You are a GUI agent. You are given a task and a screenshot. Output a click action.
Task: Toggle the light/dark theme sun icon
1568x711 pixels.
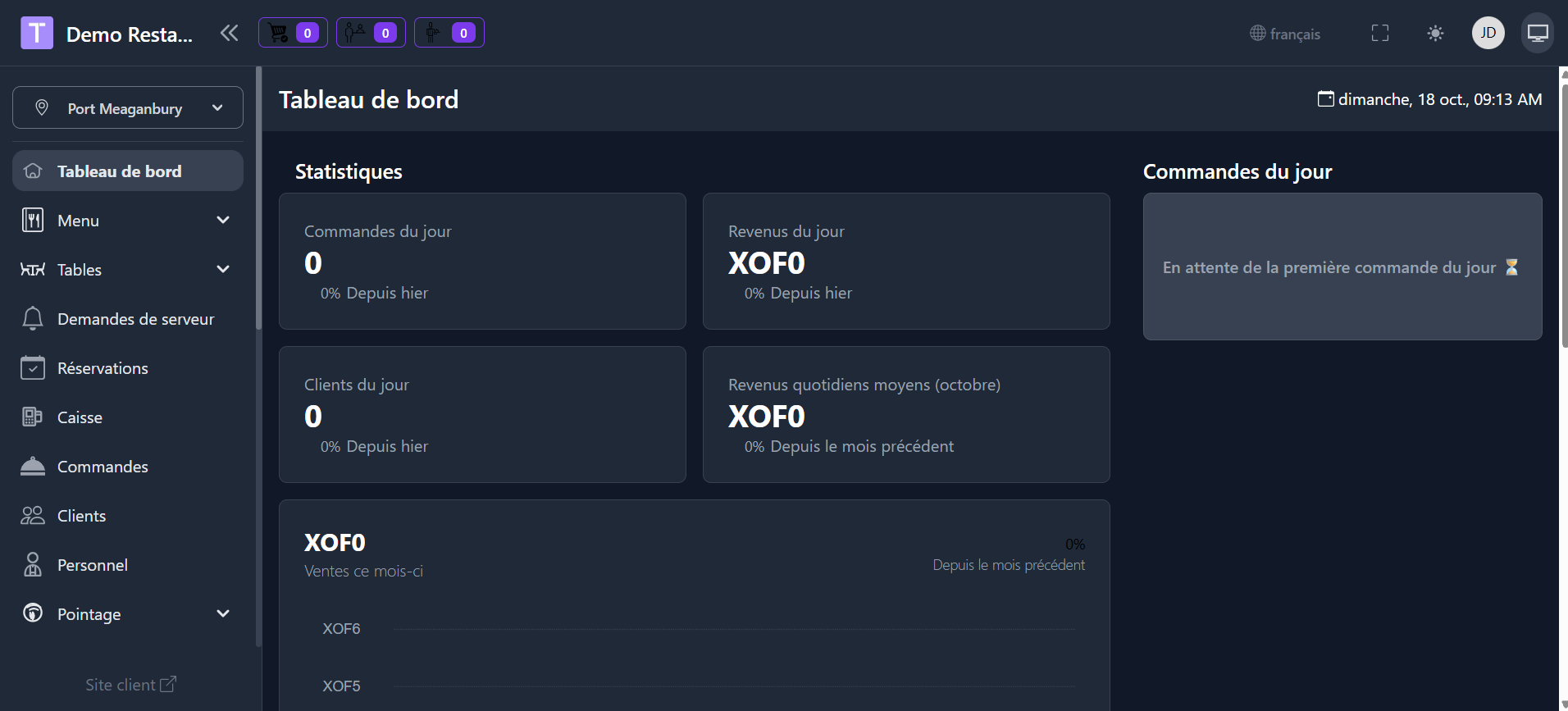pos(1435,34)
